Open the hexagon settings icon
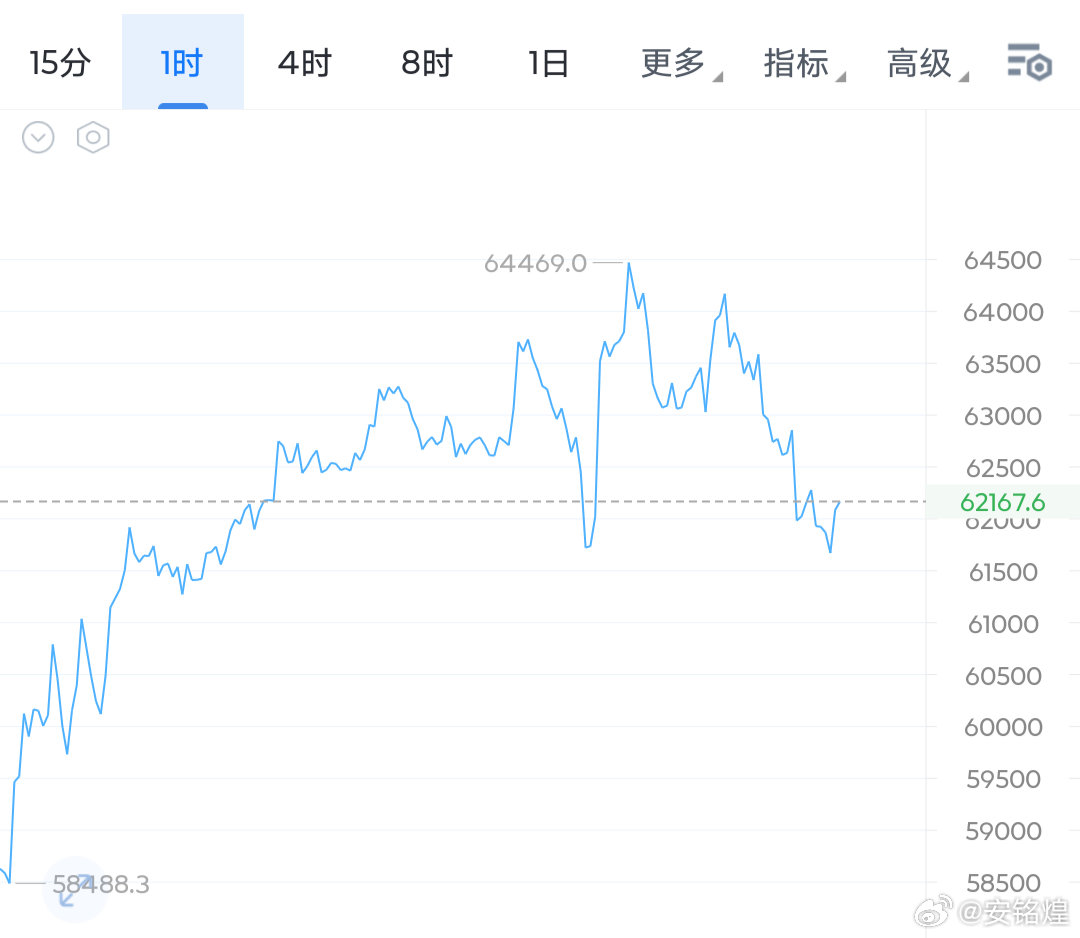This screenshot has width=1080, height=938. pyautogui.click(x=93, y=138)
